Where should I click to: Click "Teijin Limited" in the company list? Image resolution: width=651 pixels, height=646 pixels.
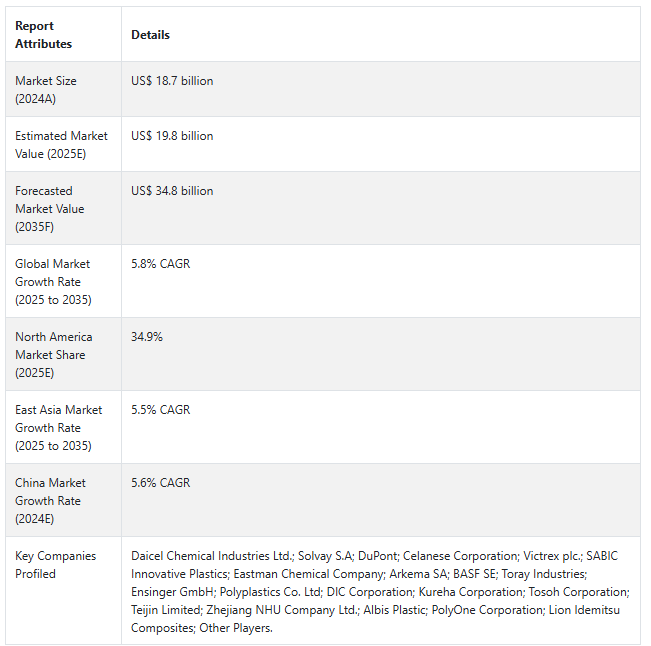pos(165,610)
